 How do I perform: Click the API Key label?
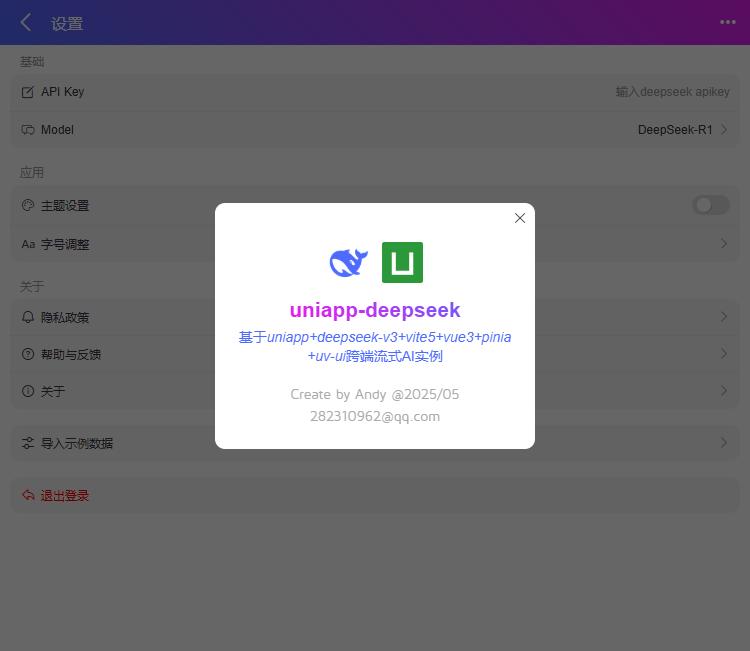[x=63, y=92]
